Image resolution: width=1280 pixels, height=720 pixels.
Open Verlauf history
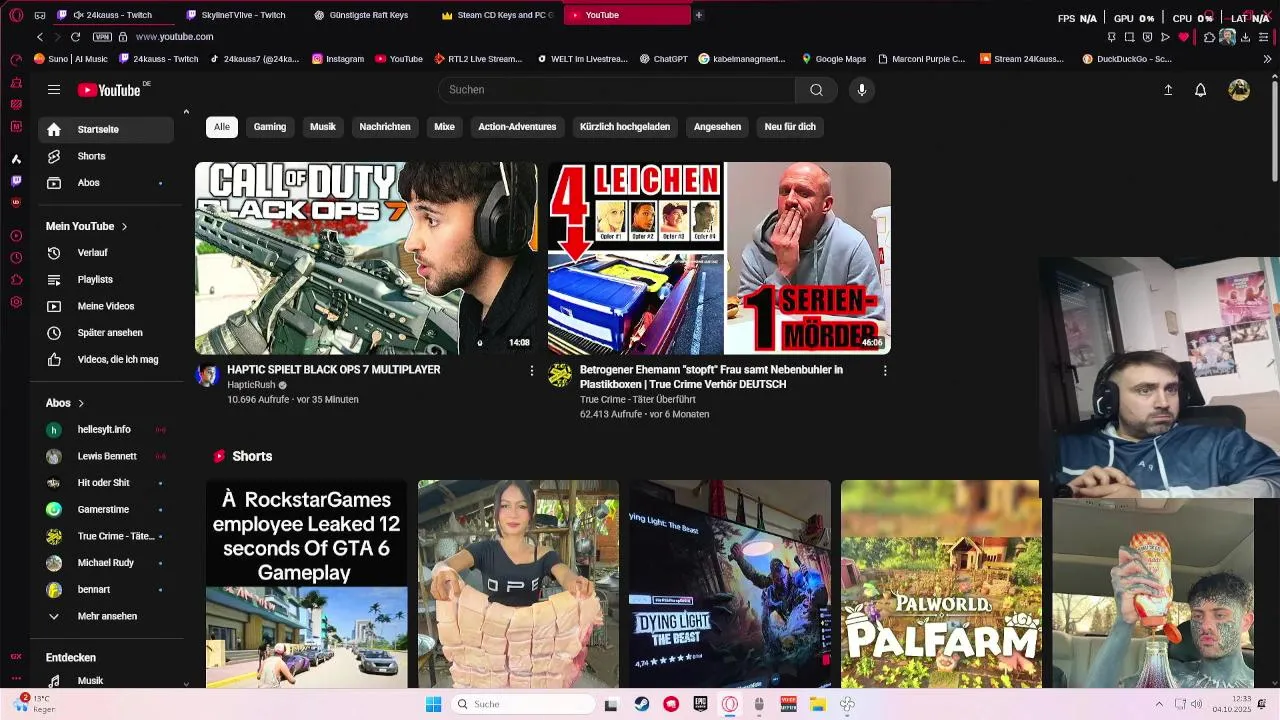[106, 253]
